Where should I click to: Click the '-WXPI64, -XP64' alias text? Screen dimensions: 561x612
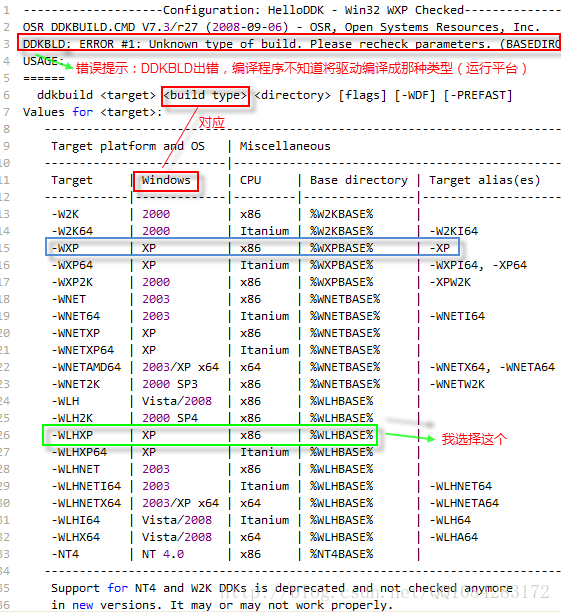(x=478, y=265)
